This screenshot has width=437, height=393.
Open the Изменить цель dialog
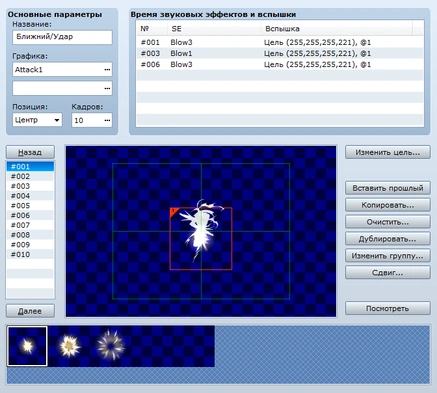388,152
